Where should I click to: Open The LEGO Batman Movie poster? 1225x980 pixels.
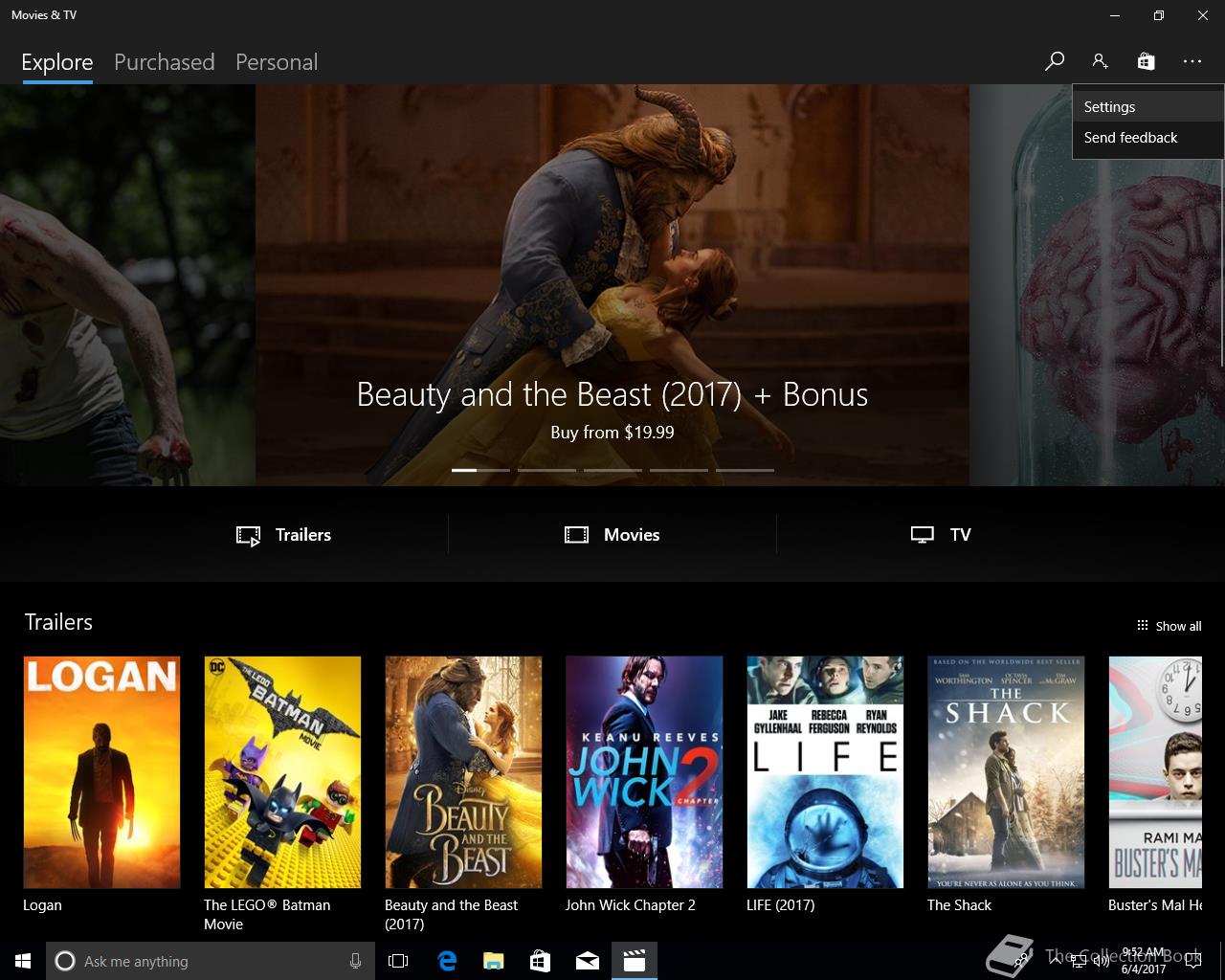coord(282,772)
